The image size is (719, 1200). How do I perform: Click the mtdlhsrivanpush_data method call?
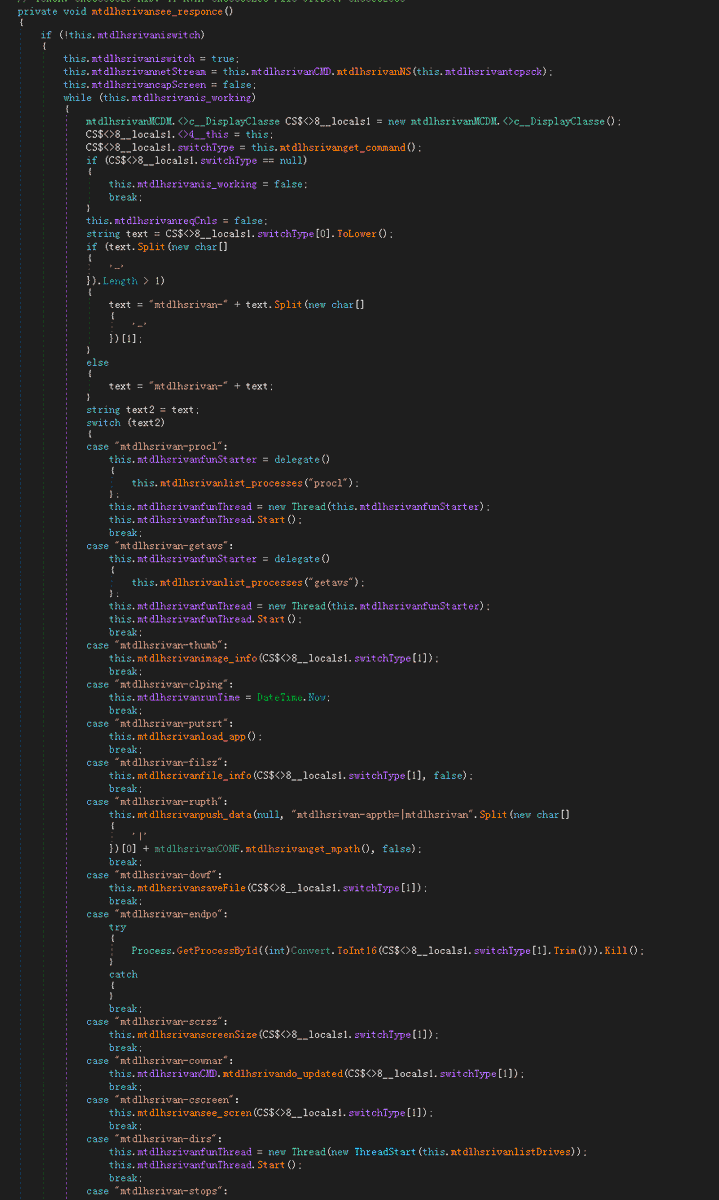[193, 815]
